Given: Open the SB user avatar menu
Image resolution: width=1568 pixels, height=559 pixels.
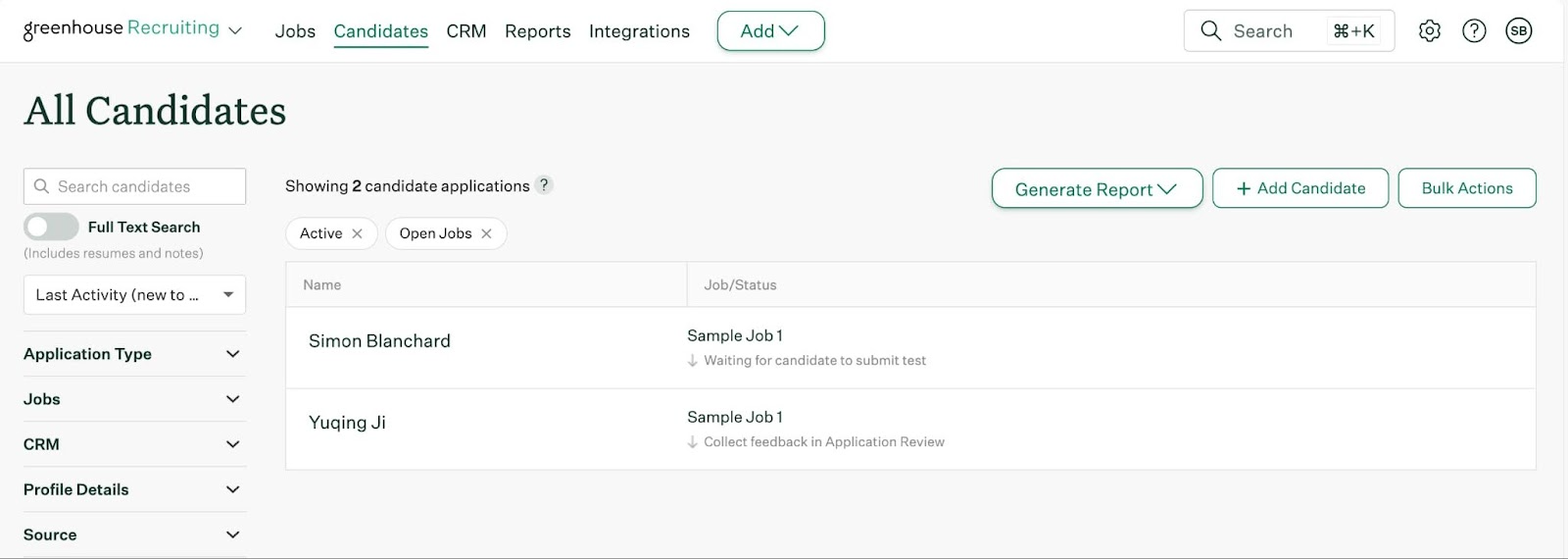Looking at the screenshot, I should 1518,31.
